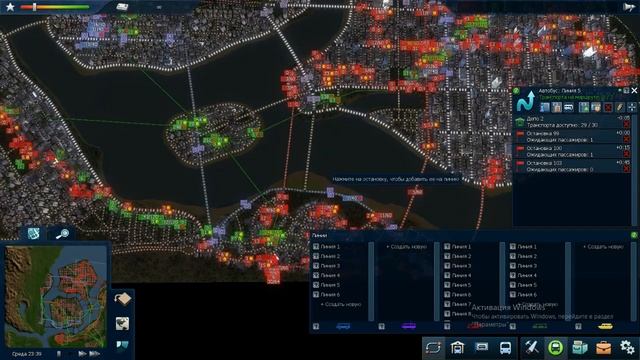
Task: Open the stops tool in bottom toolbar
Action: (482, 347)
